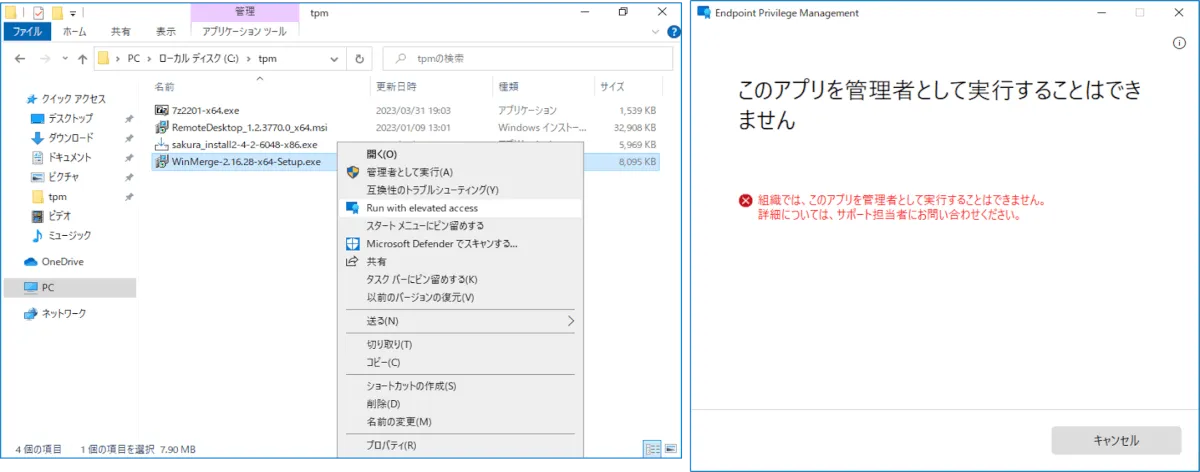The image size is (1200, 472).
Task: Open the ファイル tab
Action: point(26,31)
